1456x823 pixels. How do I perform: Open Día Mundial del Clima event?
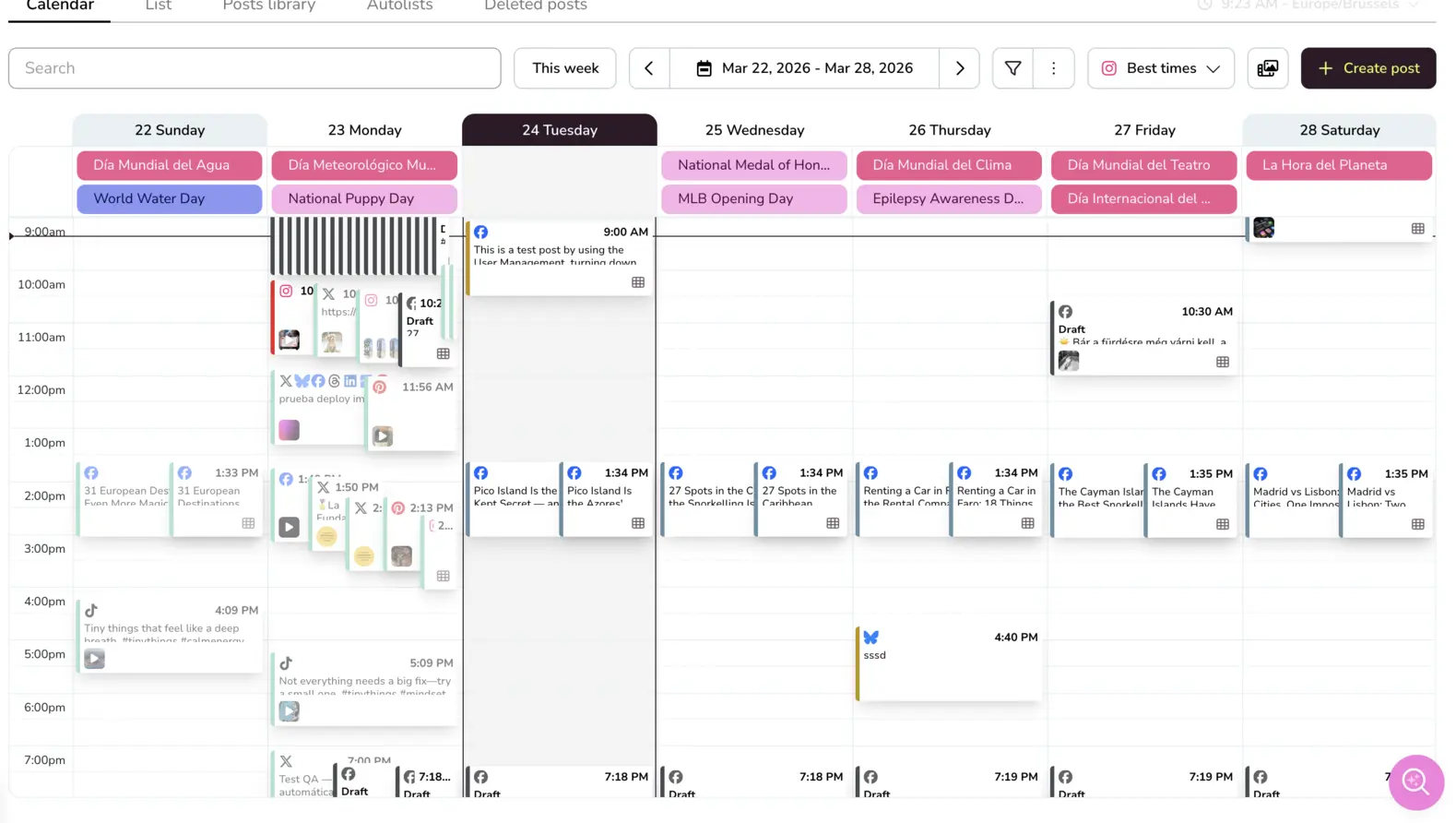click(949, 165)
